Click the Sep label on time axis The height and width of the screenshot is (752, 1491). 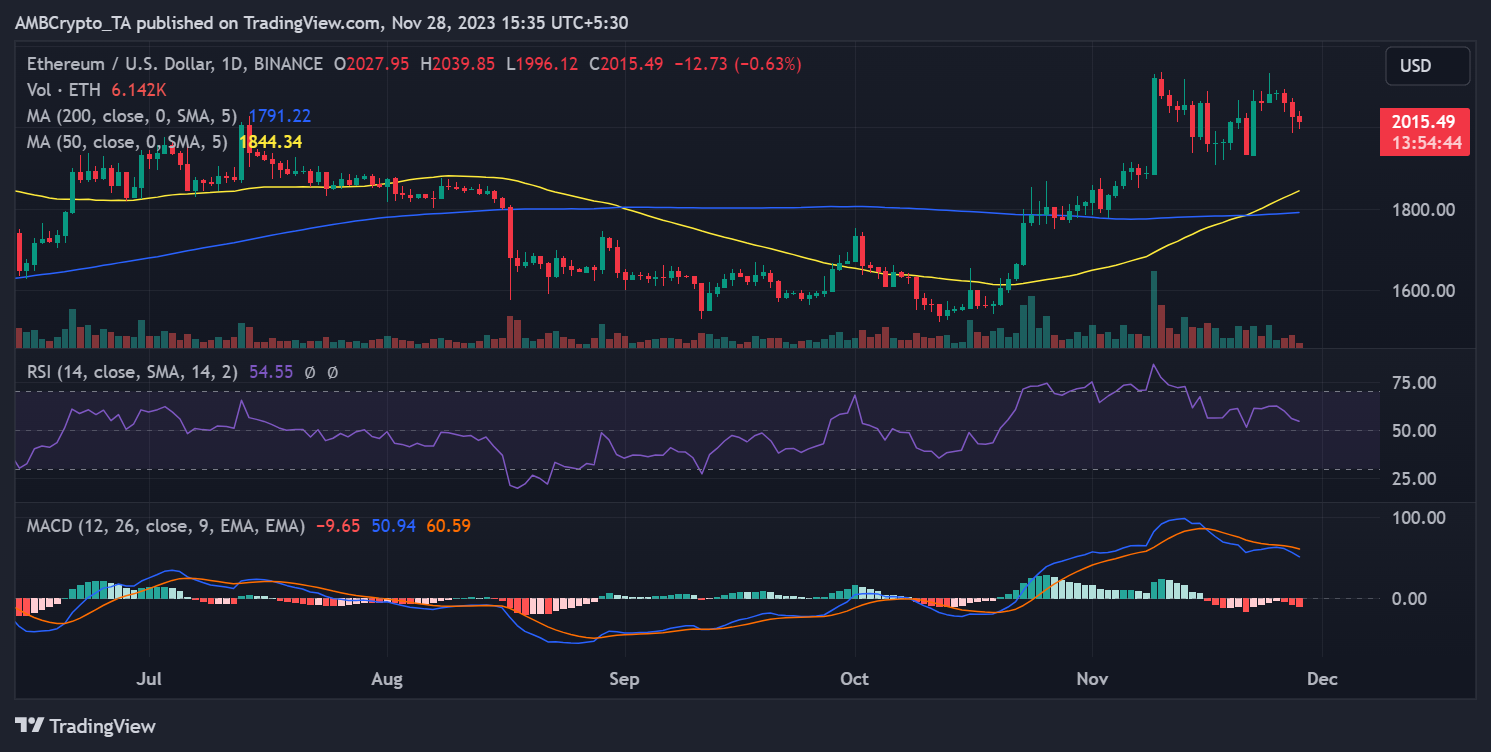624,680
